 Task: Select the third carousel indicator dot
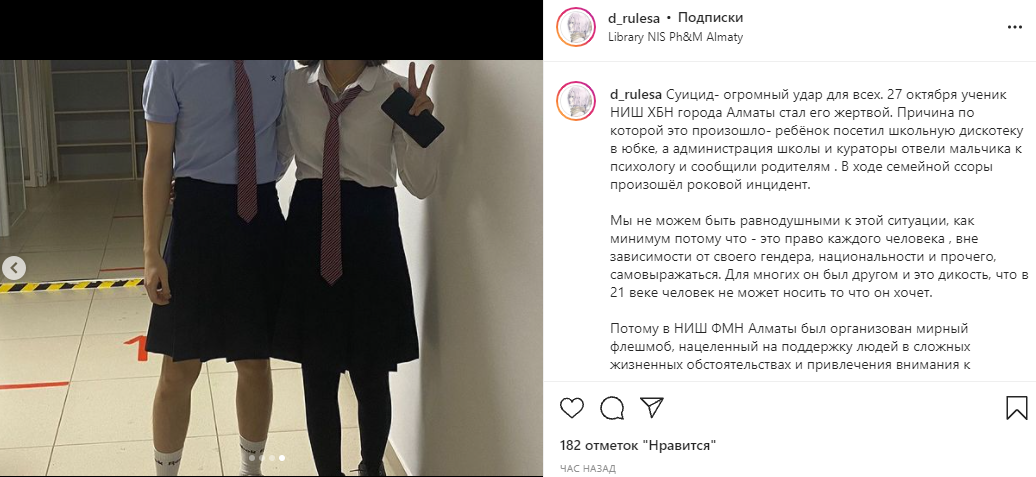(x=272, y=457)
